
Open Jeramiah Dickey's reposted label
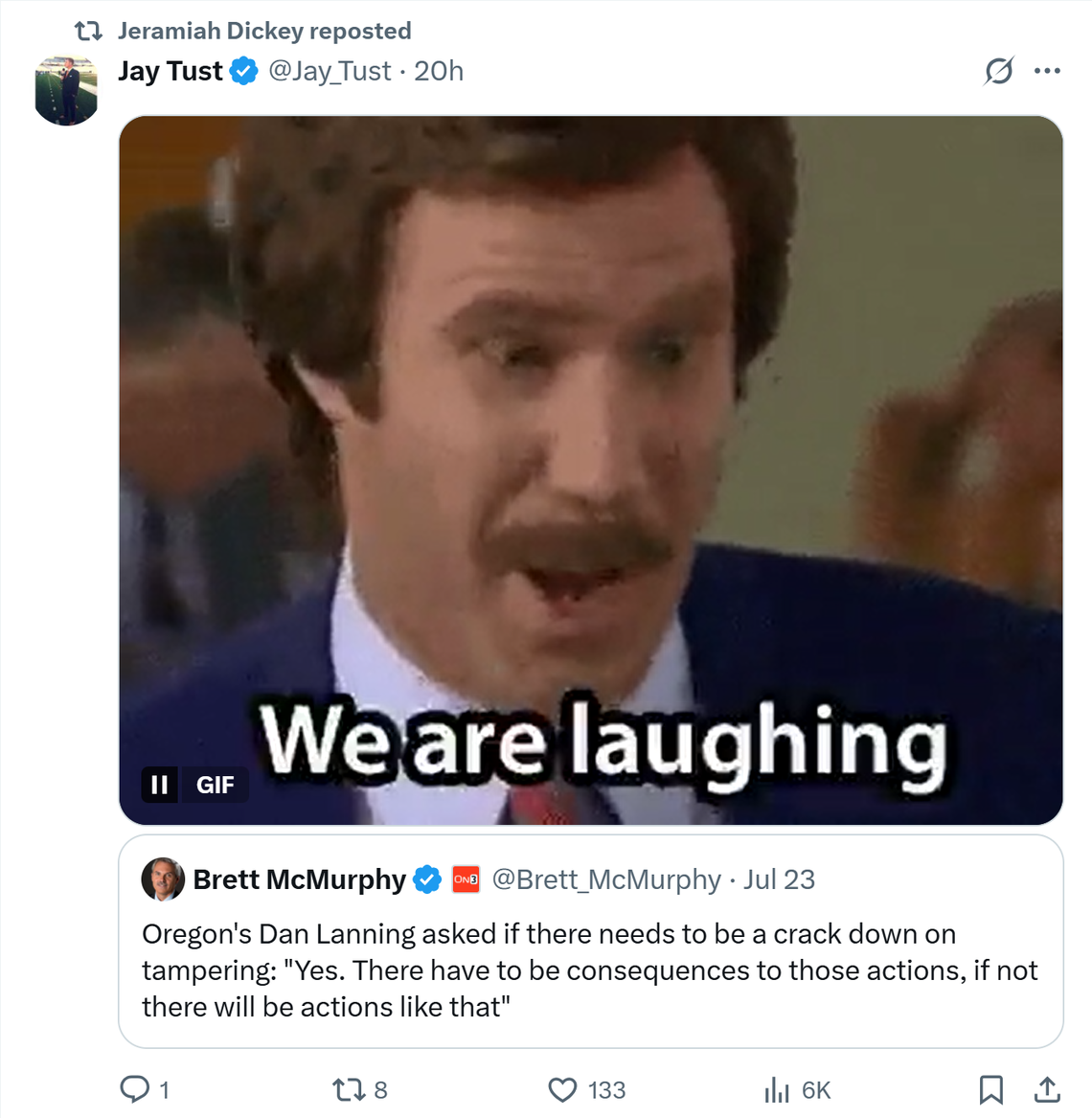263,30
